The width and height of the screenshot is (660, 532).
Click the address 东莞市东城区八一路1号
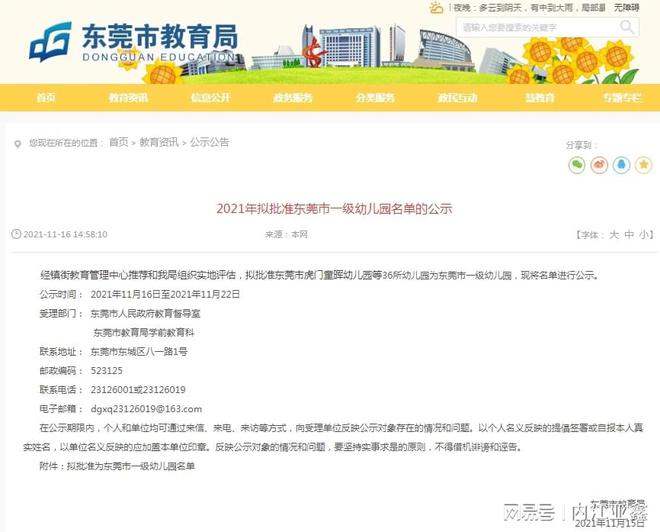point(139,351)
